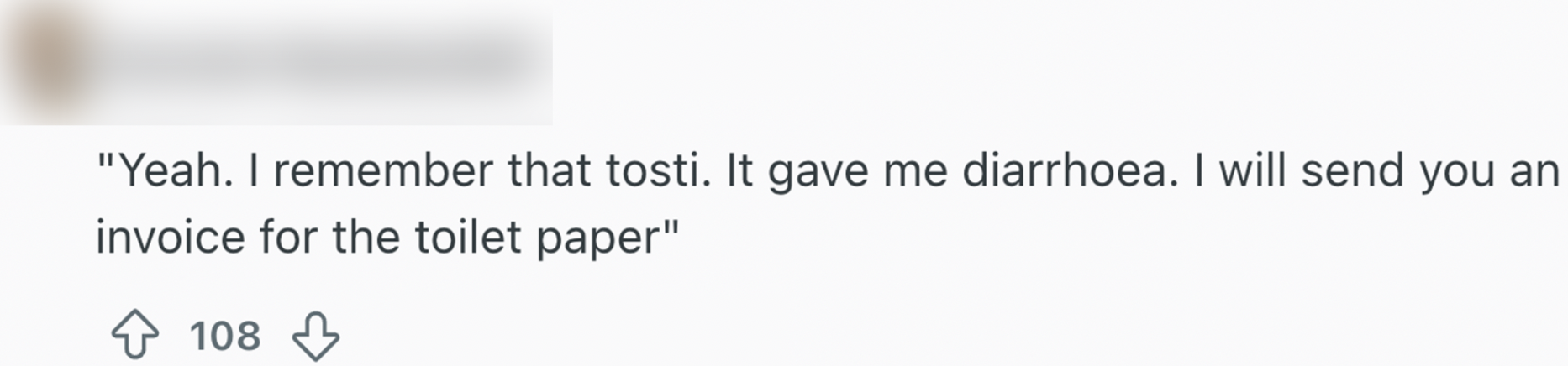The width and height of the screenshot is (1568, 366).
Task: Click the blurred commenter avatar
Action: click(49, 65)
